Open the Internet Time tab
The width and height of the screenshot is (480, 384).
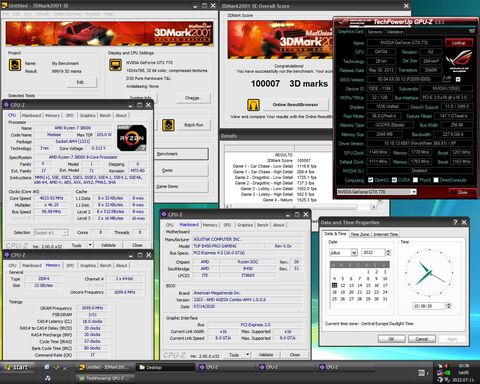pos(386,234)
